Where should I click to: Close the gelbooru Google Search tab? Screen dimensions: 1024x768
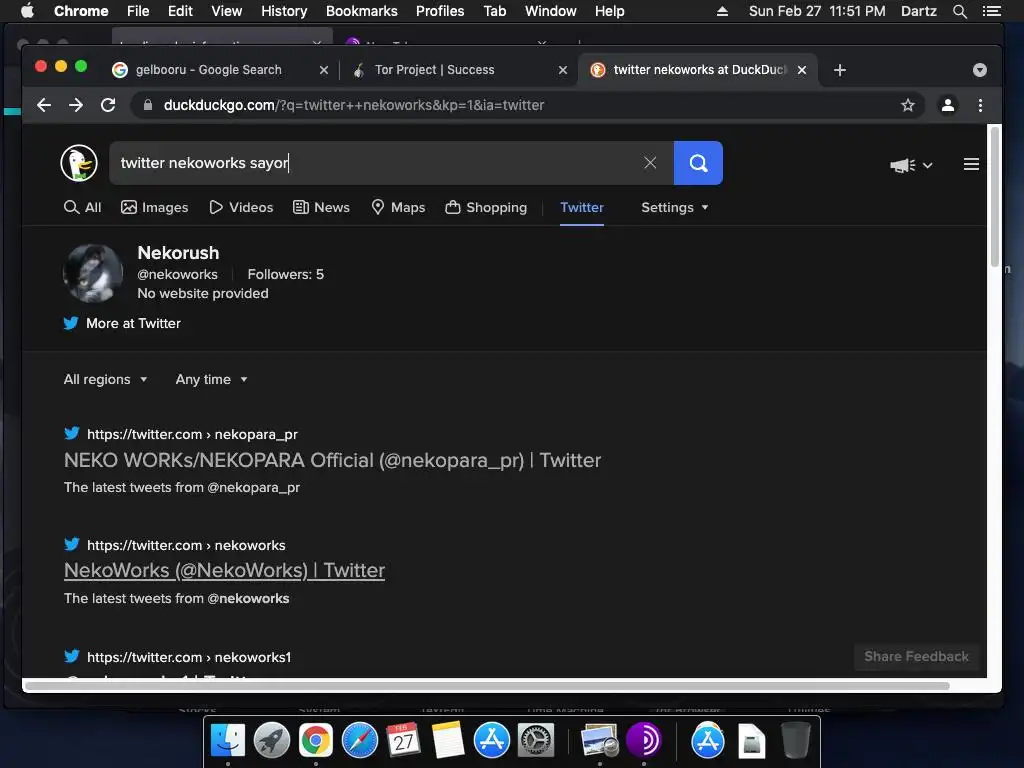(323, 70)
